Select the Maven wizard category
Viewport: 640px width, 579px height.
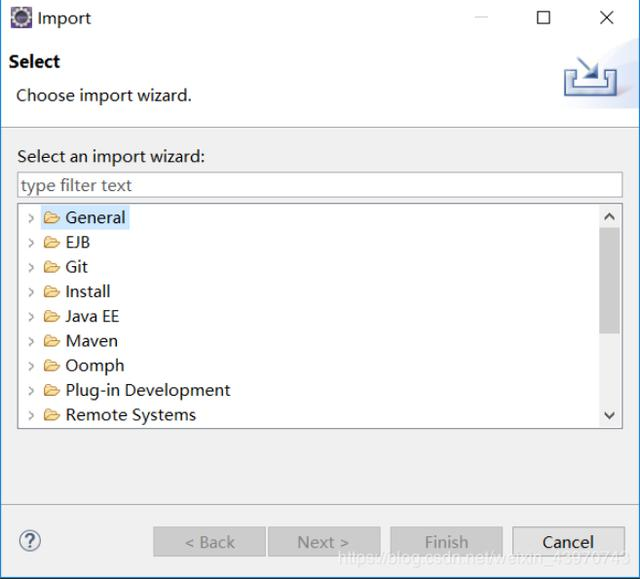[x=92, y=341]
